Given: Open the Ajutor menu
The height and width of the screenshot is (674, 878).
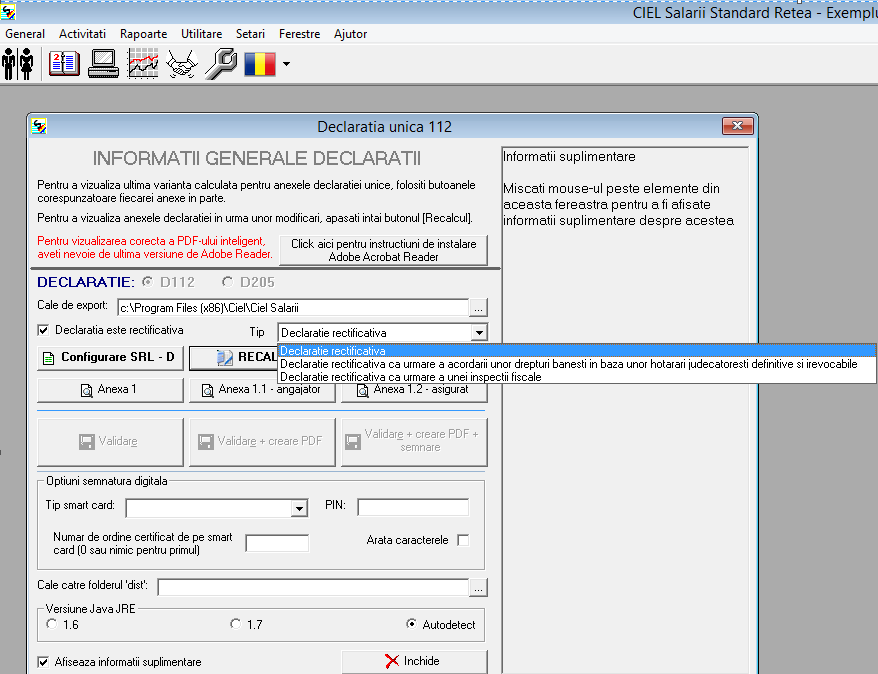Looking at the screenshot, I should pyautogui.click(x=351, y=34).
